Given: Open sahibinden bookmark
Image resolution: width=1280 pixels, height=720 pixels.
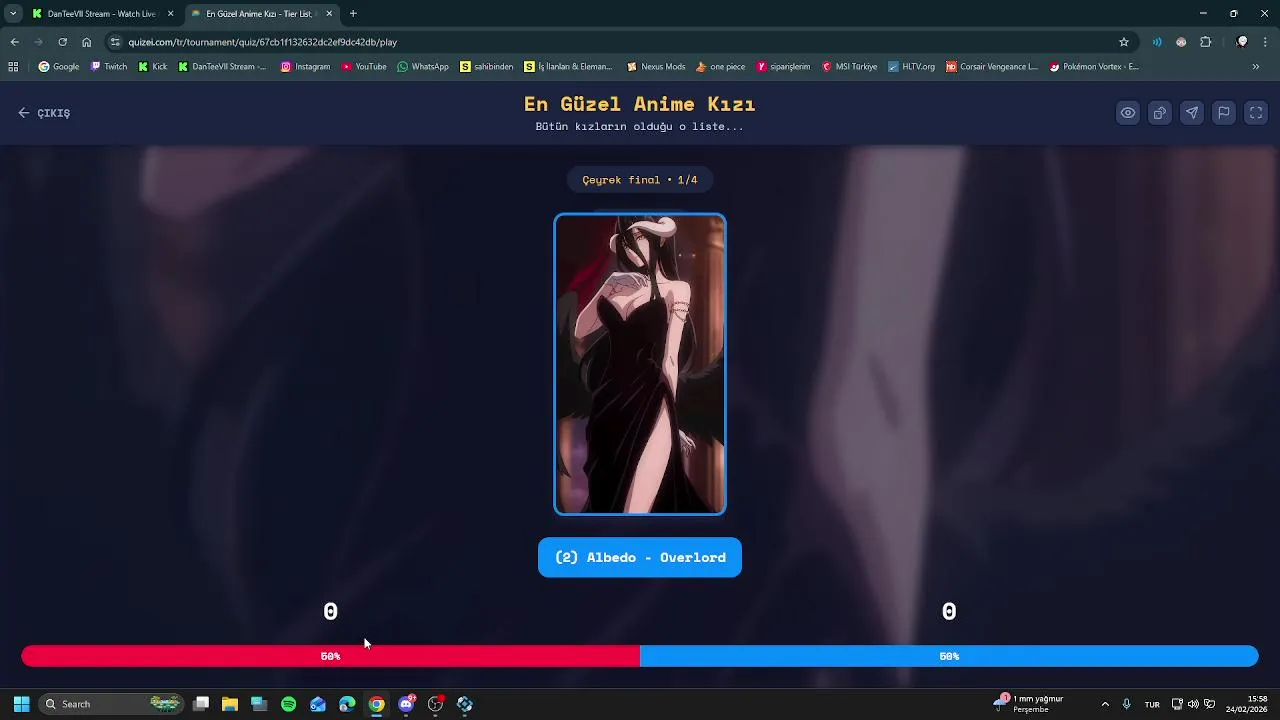Looking at the screenshot, I should tap(487, 67).
